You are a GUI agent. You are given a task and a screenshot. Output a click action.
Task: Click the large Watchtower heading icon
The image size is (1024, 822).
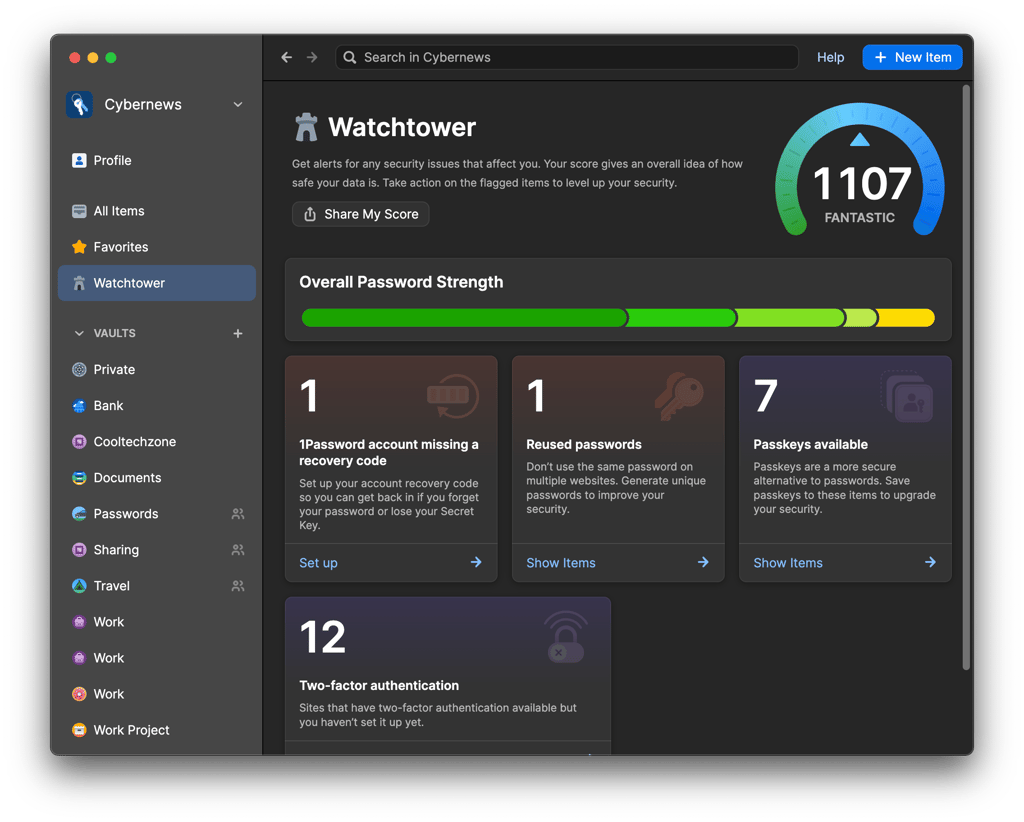(x=306, y=127)
